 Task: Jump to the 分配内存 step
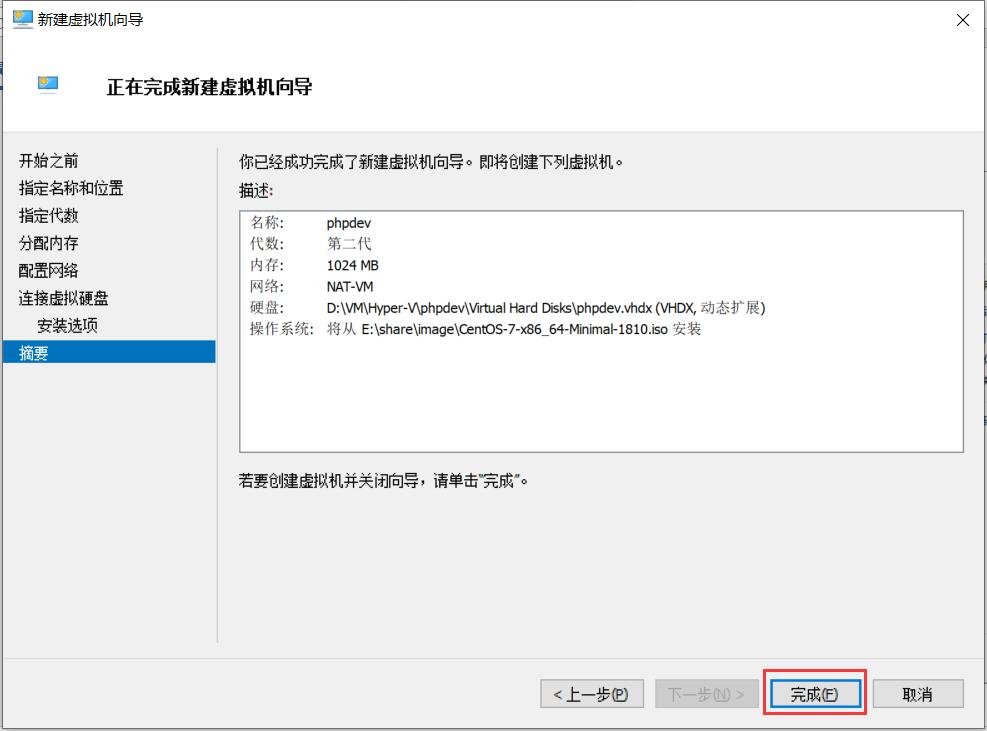[48, 243]
